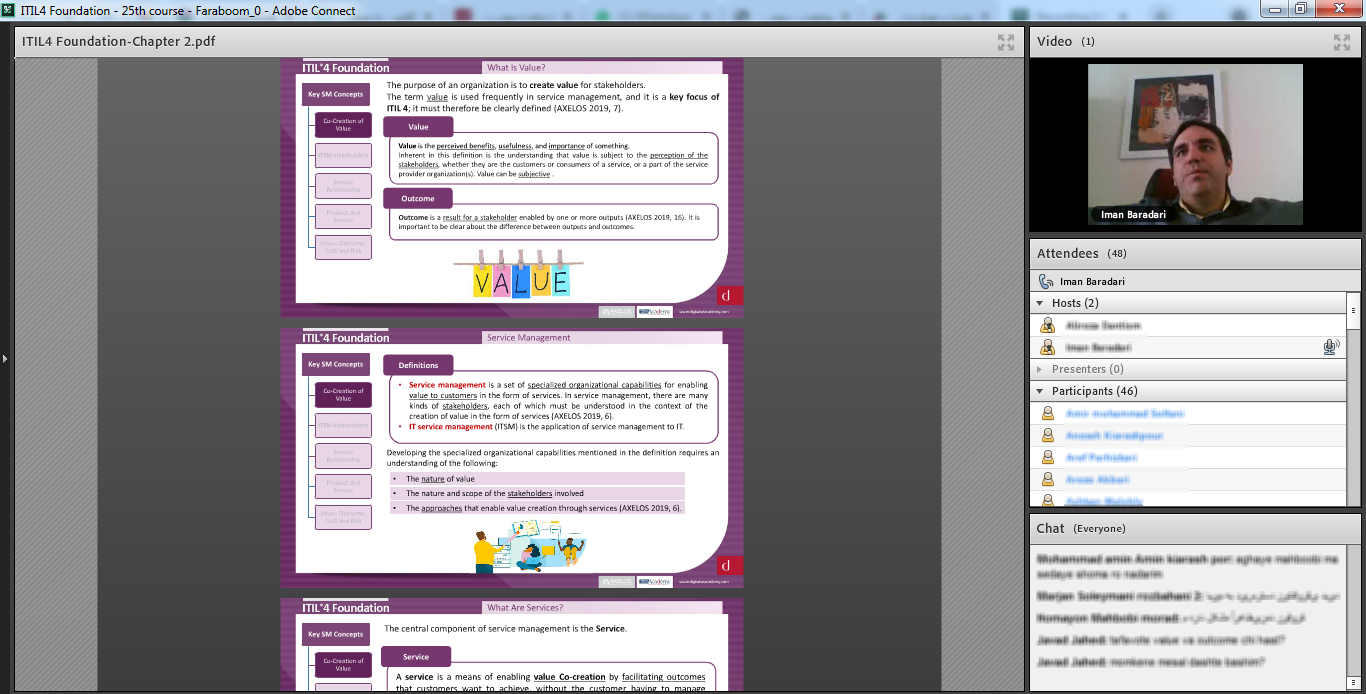Click the 'Service' heading box on the last slide
The image size is (1366, 694).
416,657
